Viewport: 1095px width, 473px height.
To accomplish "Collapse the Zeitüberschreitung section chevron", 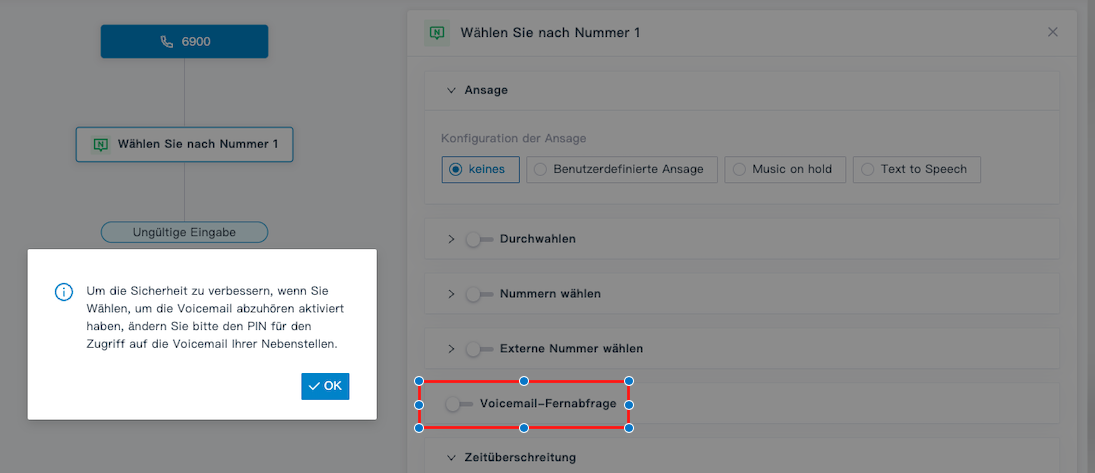I will [451, 458].
